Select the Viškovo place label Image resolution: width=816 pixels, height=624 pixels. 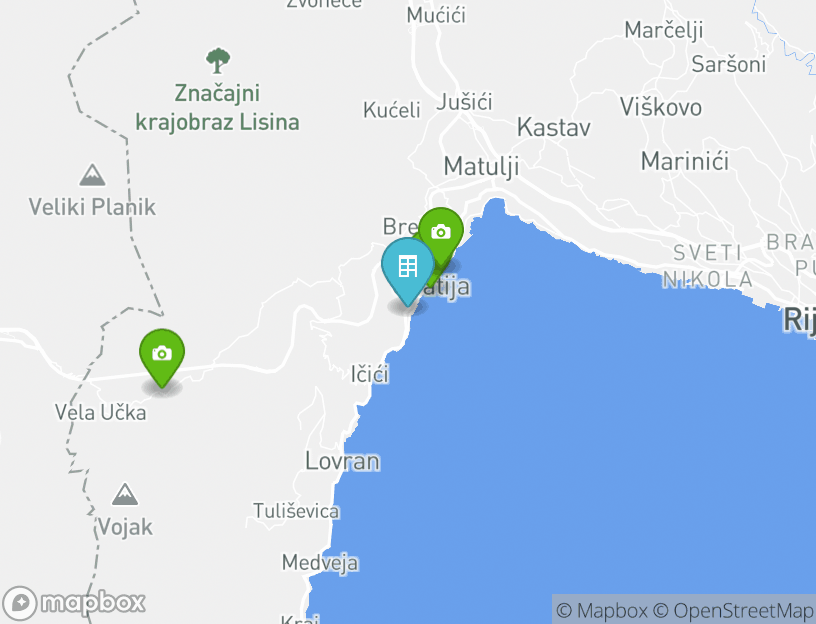(x=661, y=108)
